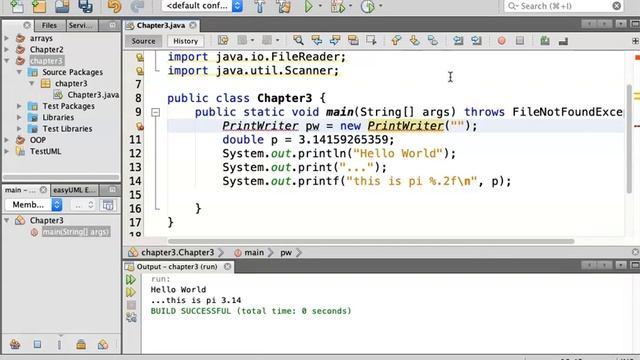Click Next Bookmark icon

pos(414,40)
